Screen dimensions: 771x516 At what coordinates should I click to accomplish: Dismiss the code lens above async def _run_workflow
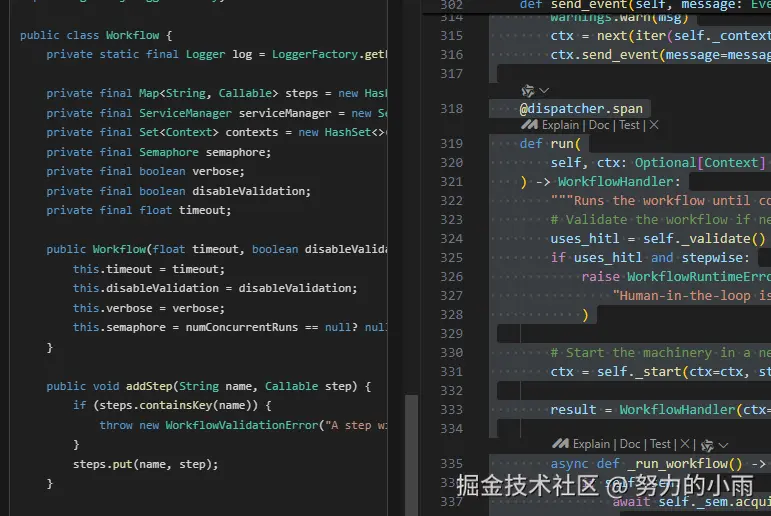(685, 444)
